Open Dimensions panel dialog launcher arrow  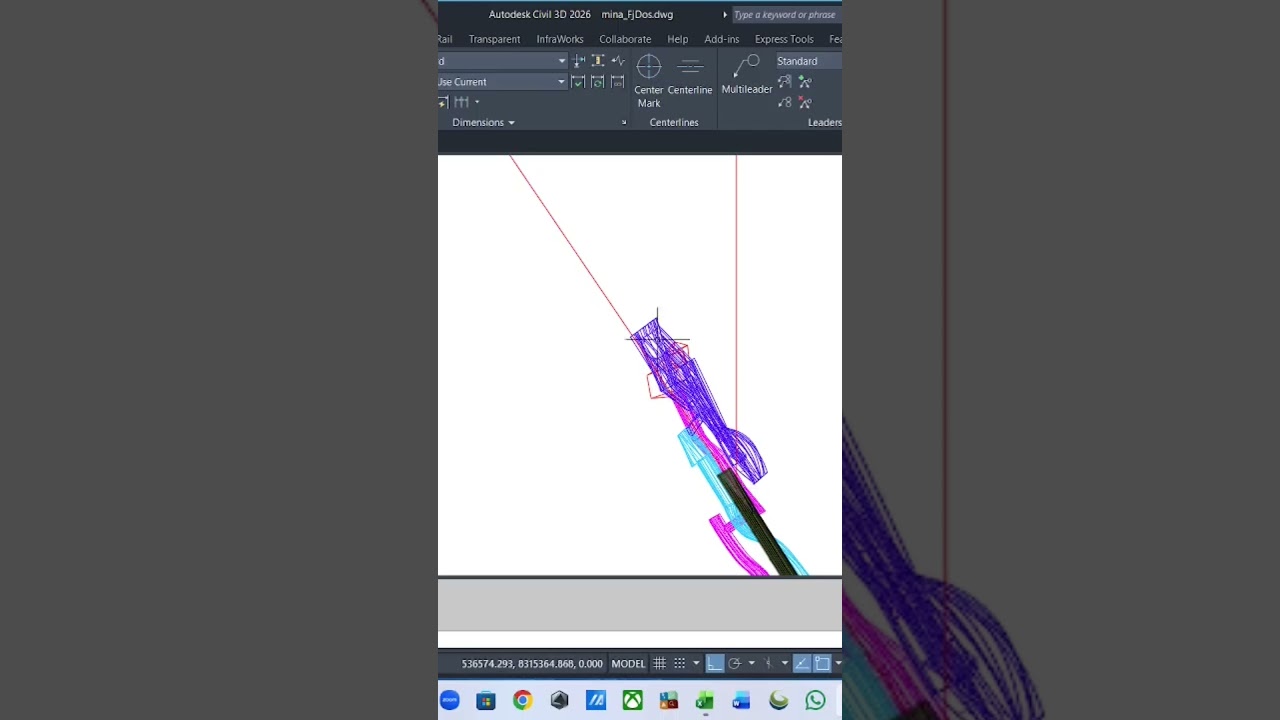point(624,122)
